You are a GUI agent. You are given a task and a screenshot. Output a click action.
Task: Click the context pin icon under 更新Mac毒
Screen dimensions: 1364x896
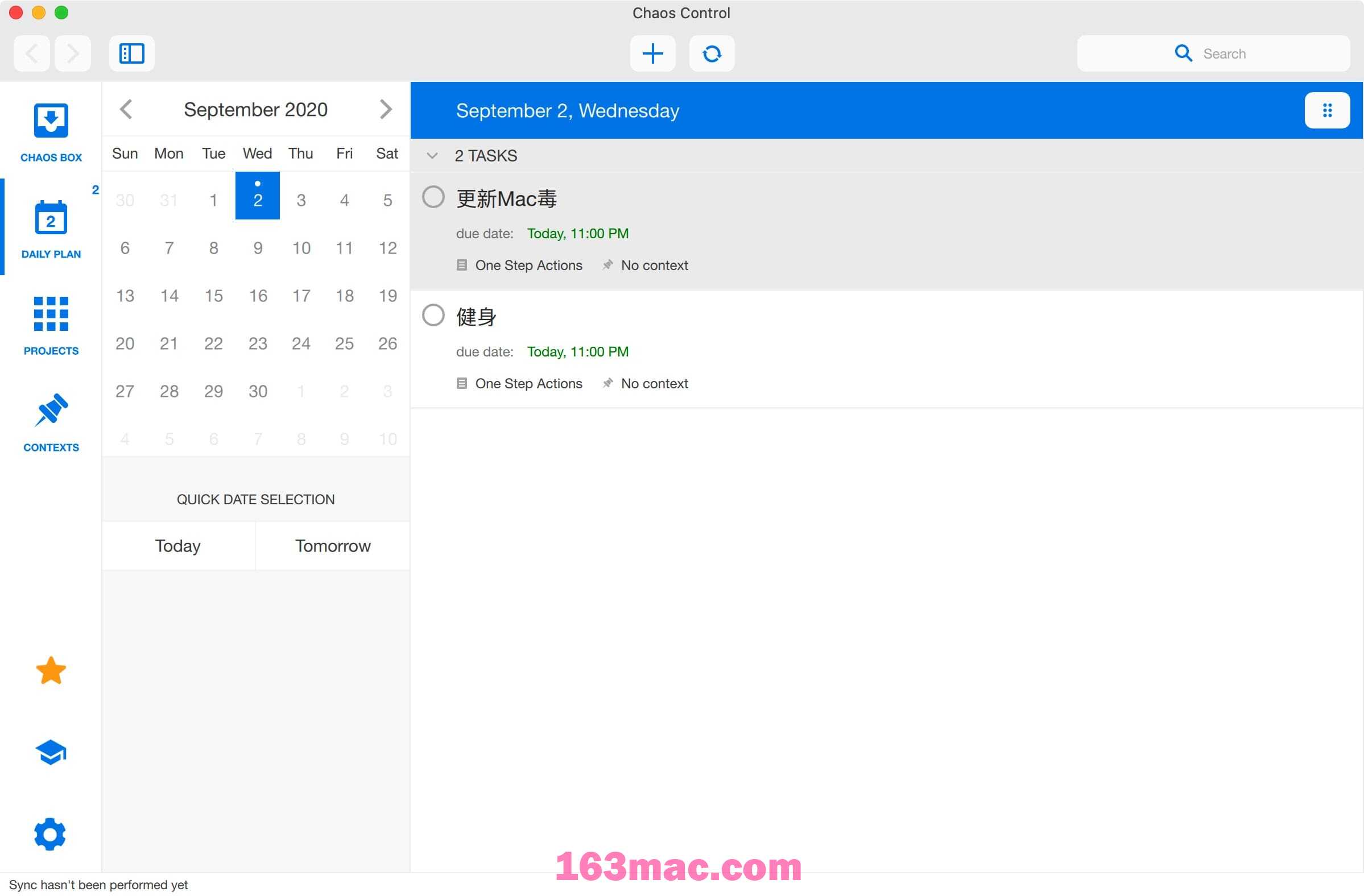coord(608,266)
